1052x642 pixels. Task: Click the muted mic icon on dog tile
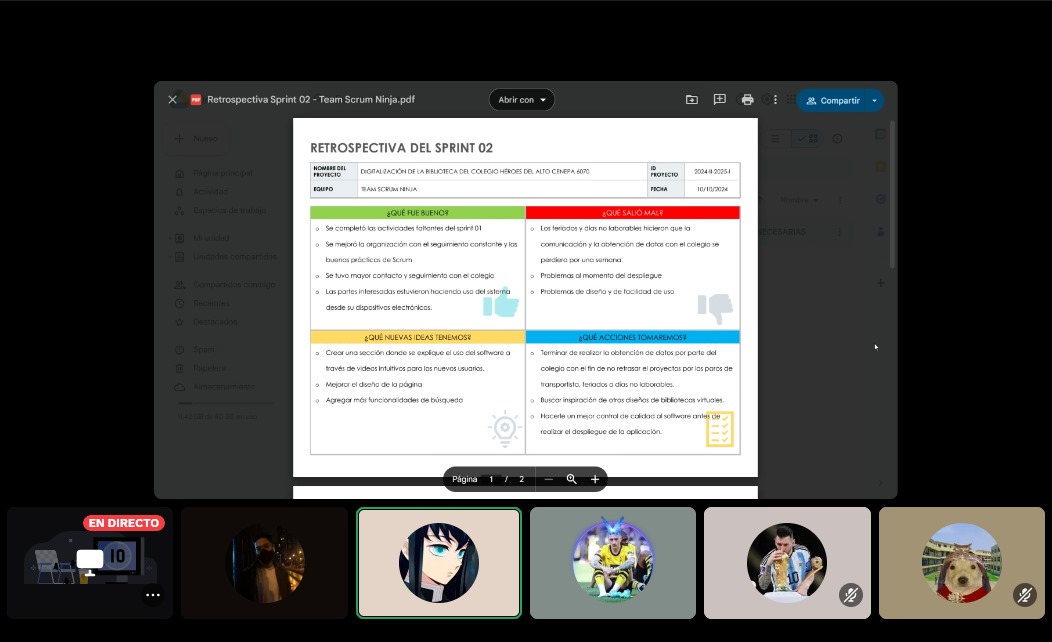pos(1024,595)
